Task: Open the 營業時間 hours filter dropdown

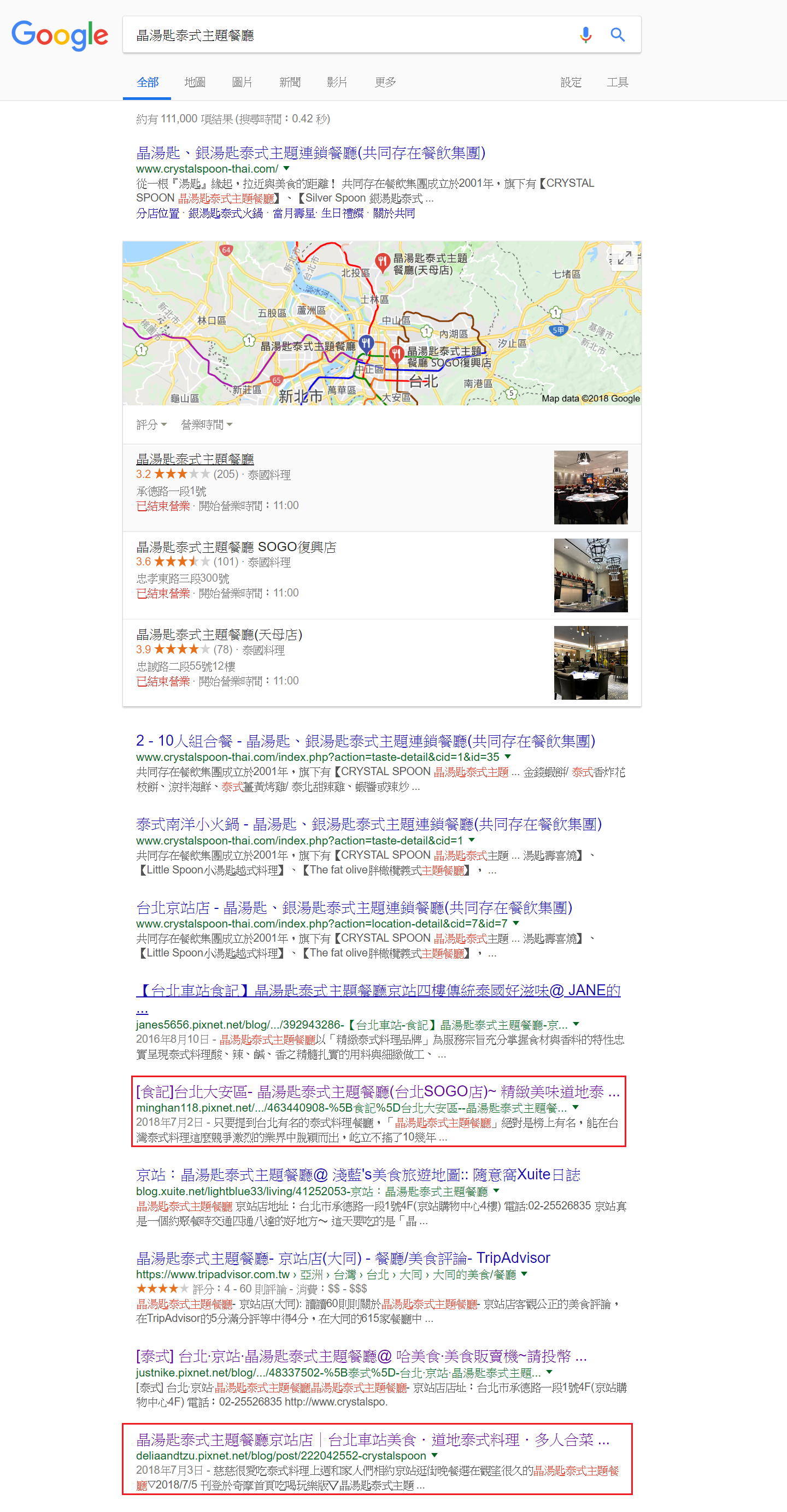Action: coord(207,424)
